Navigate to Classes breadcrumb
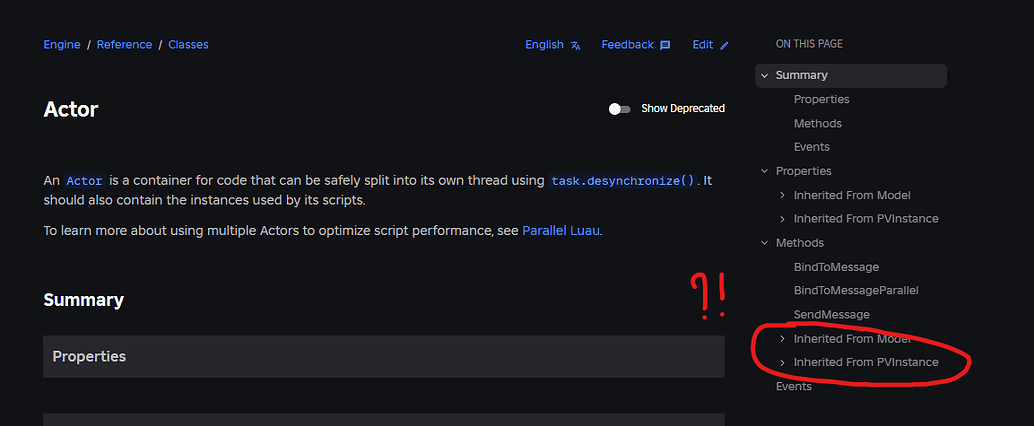The image size is (1034, 426). 188,45
